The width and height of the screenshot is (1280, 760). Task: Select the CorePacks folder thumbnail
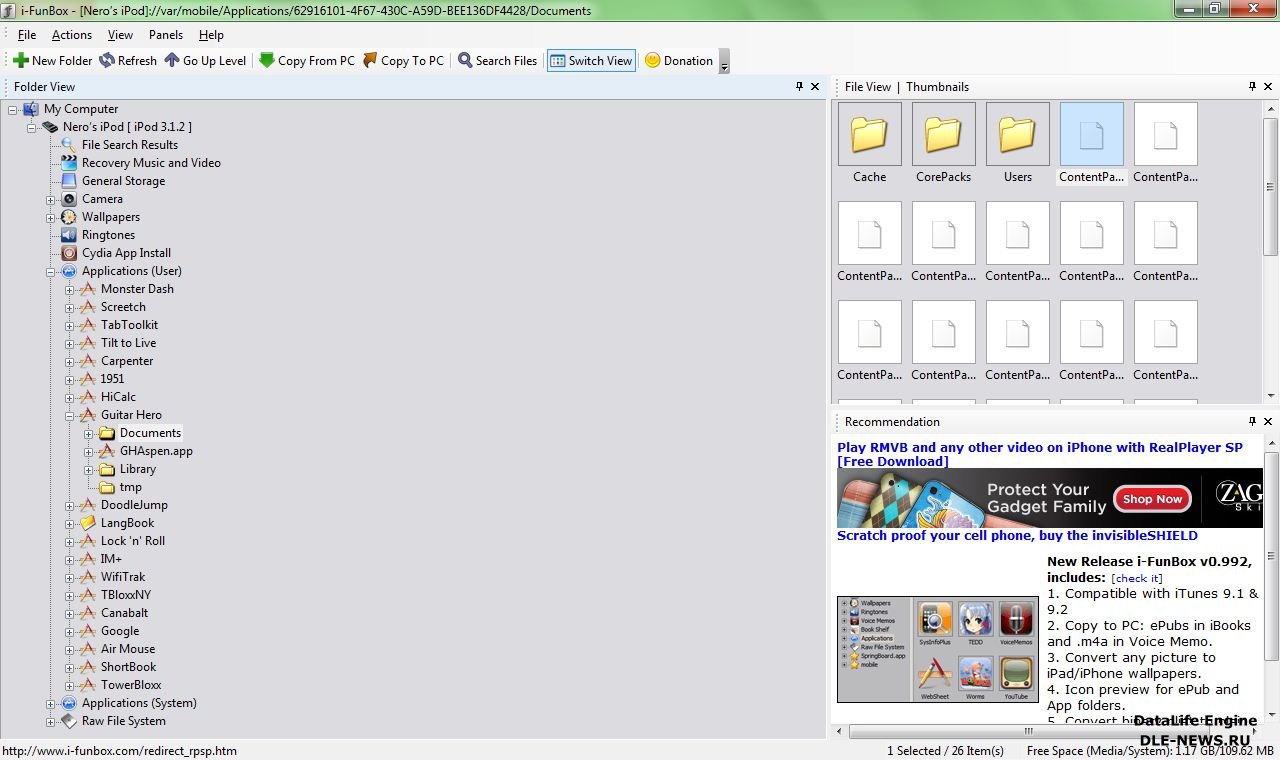[944, 134]
